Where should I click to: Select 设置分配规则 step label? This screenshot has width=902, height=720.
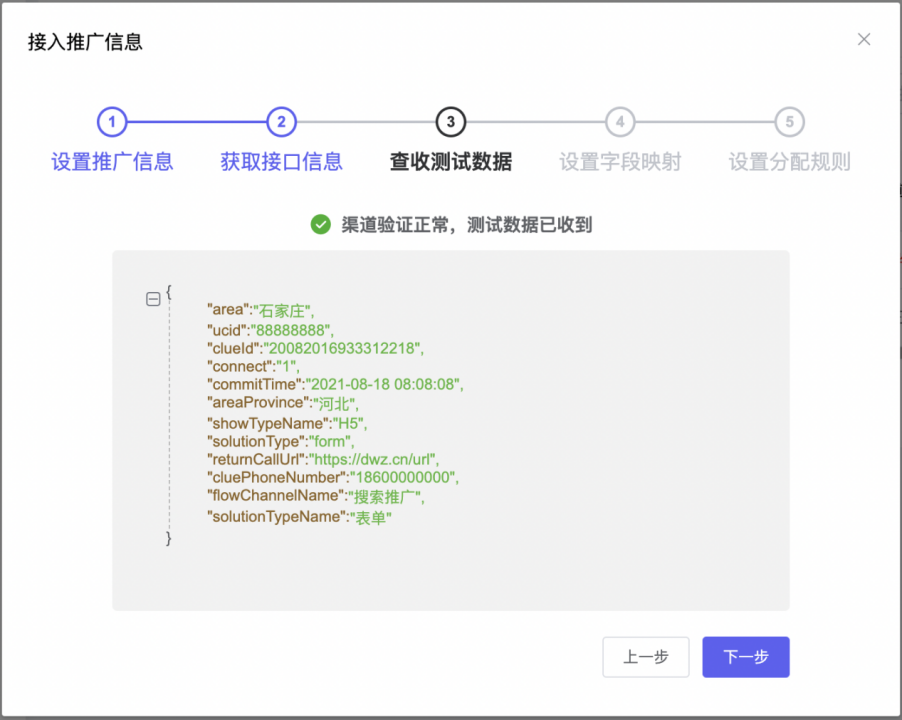point(789,162)
